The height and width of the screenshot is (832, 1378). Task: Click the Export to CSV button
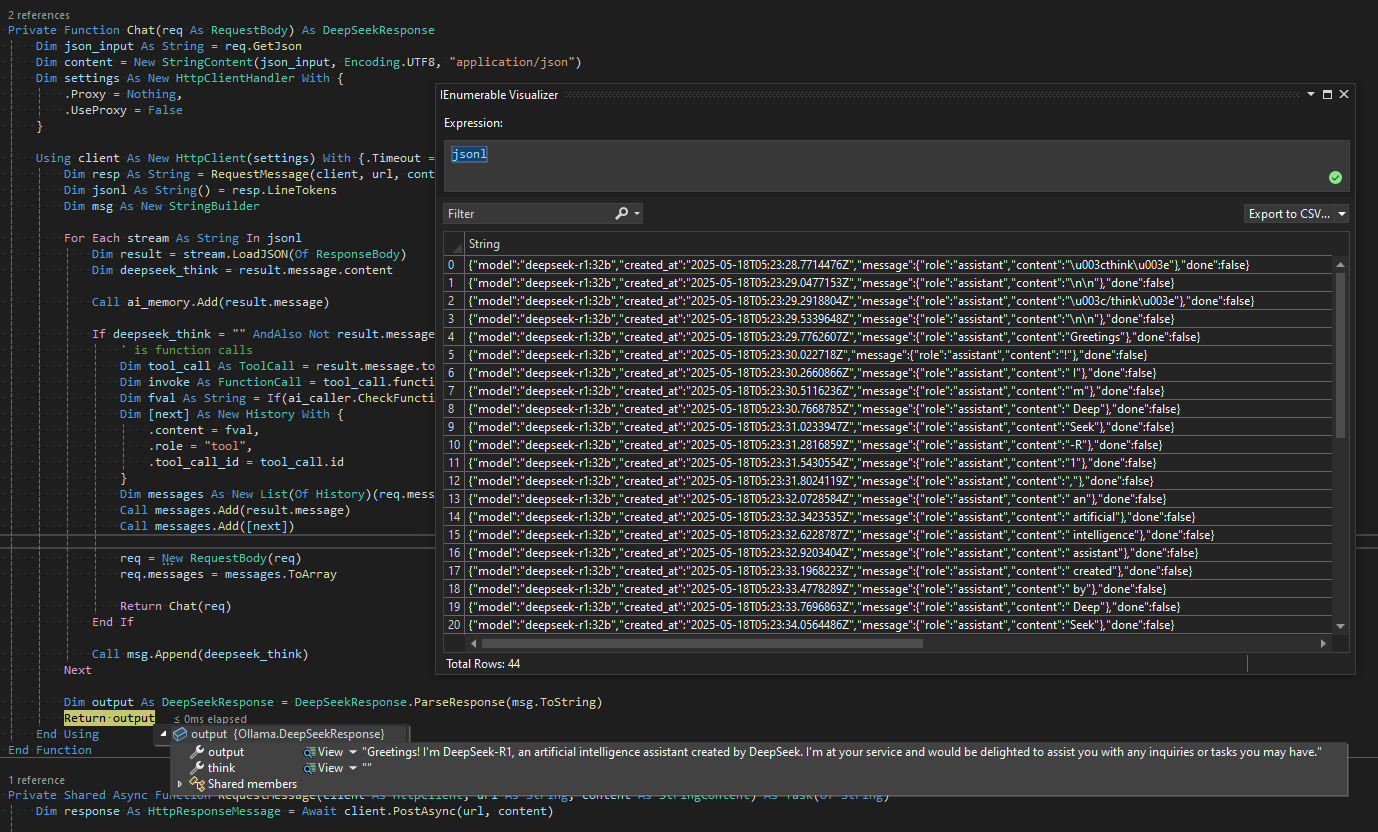click(x=1289, y=214)
